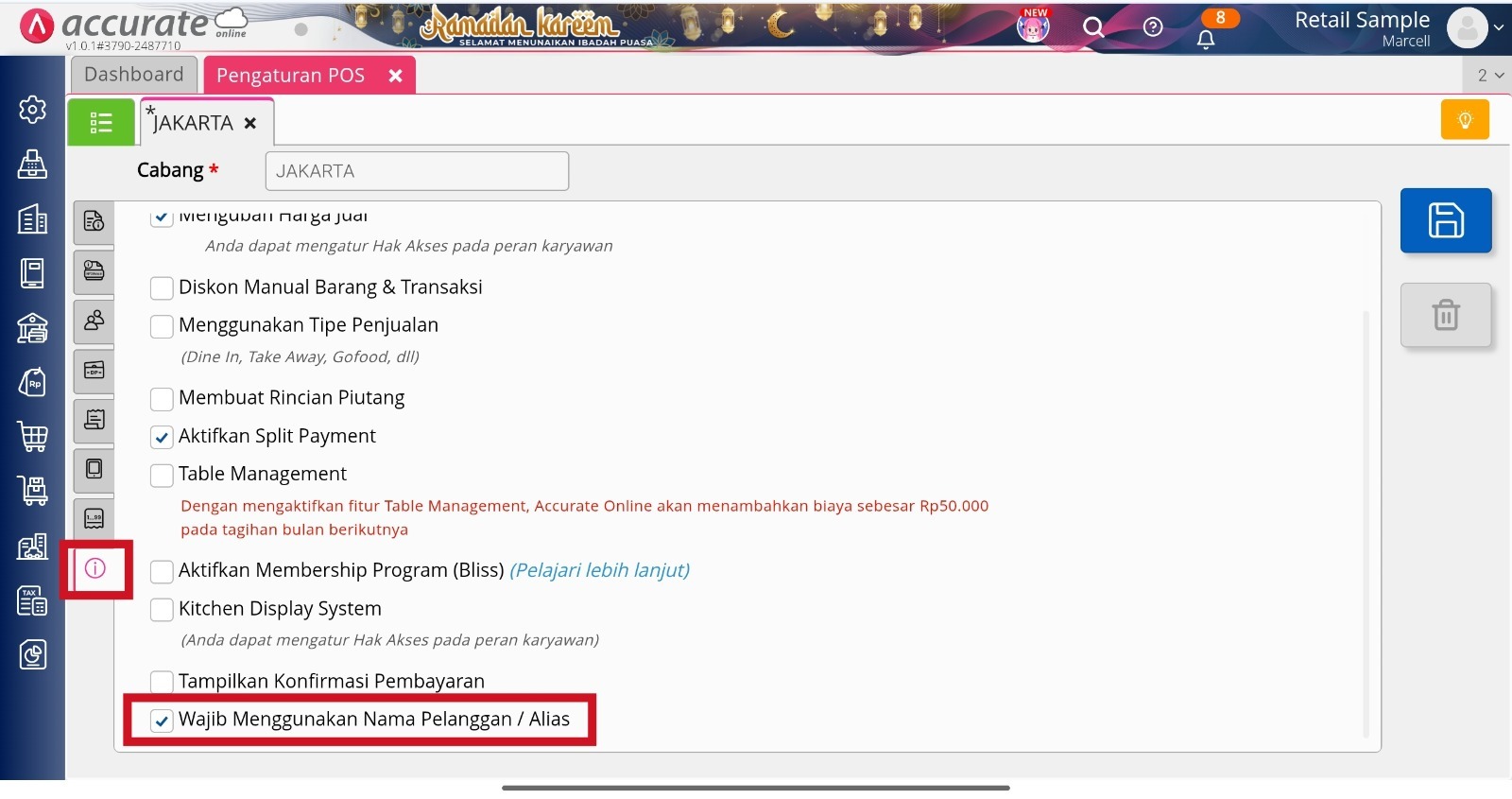Close the Pengaturan POS tab
1512x799 pixels.
395,76
